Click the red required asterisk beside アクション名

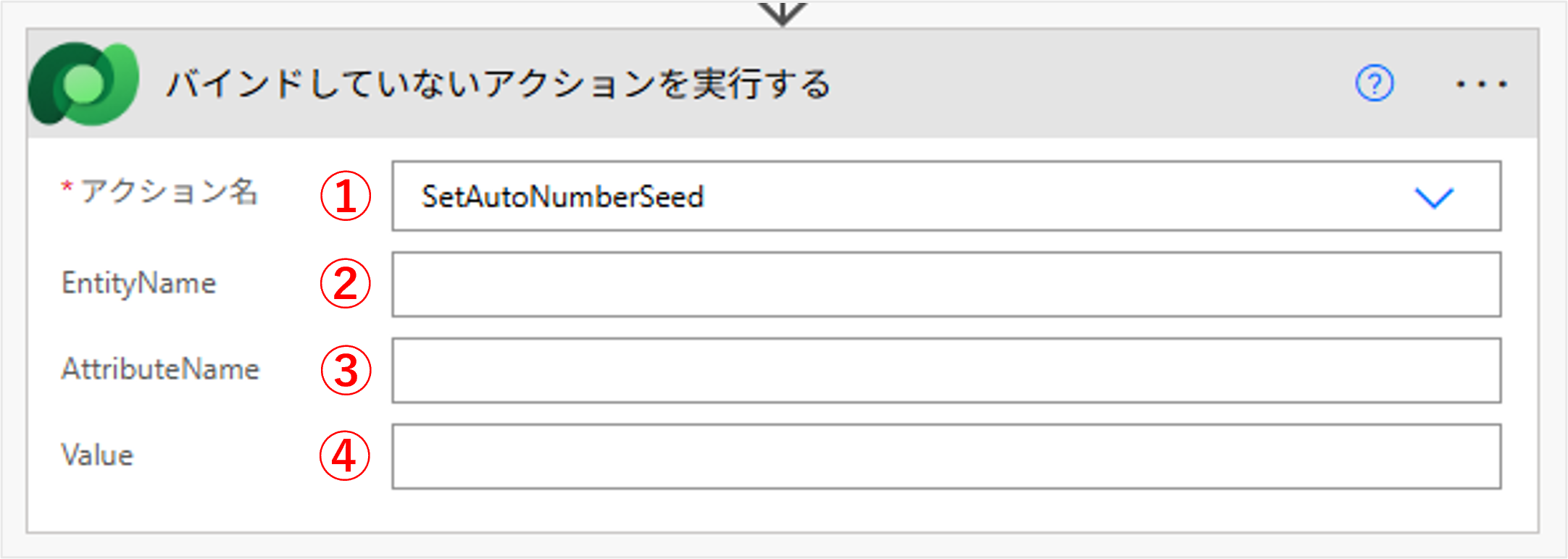coord(67,188)
